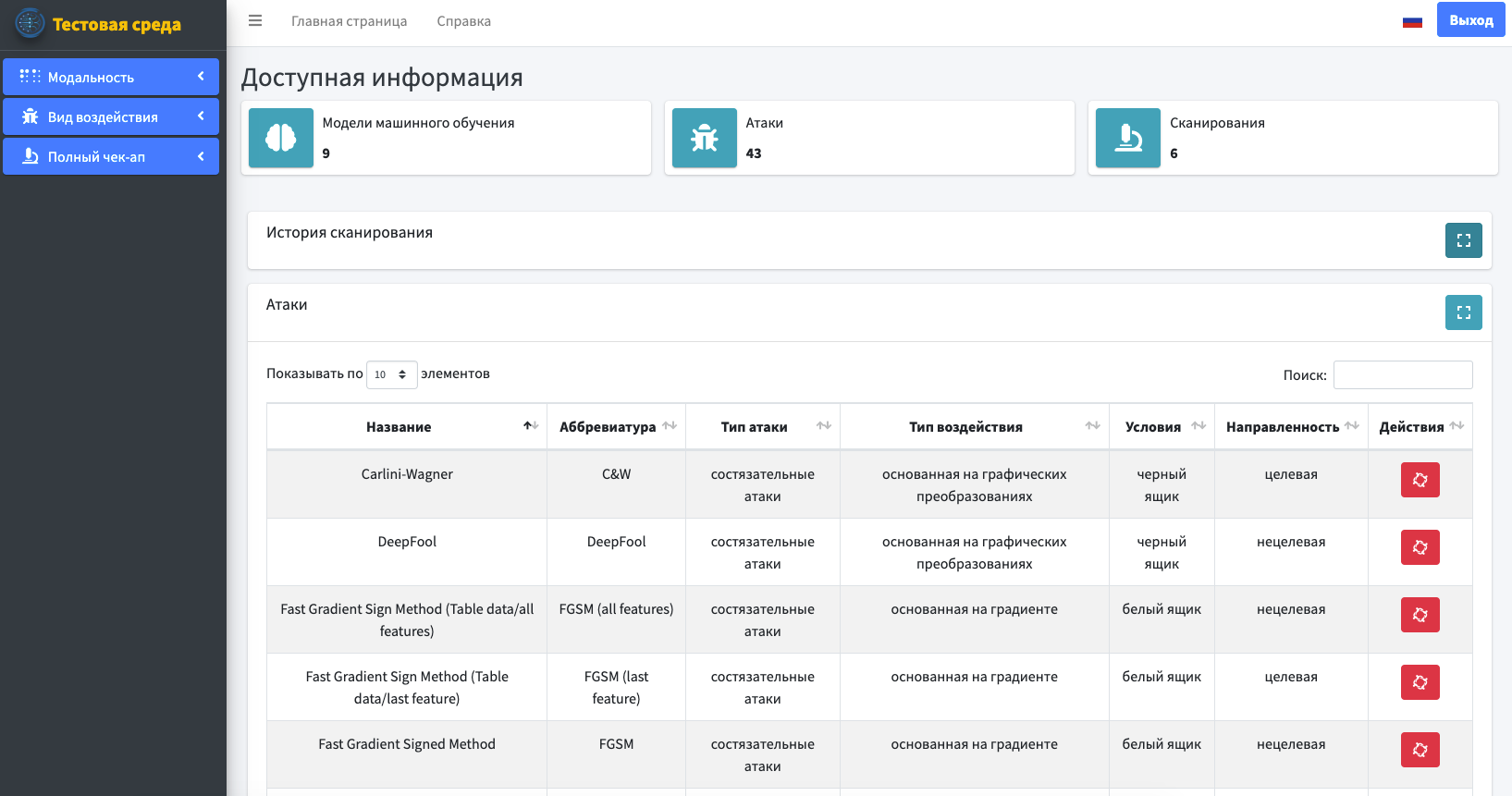This screenshot has width=1512, height=796.
Task: Click the Выход logout button
Action: (x=1471, y=20)
